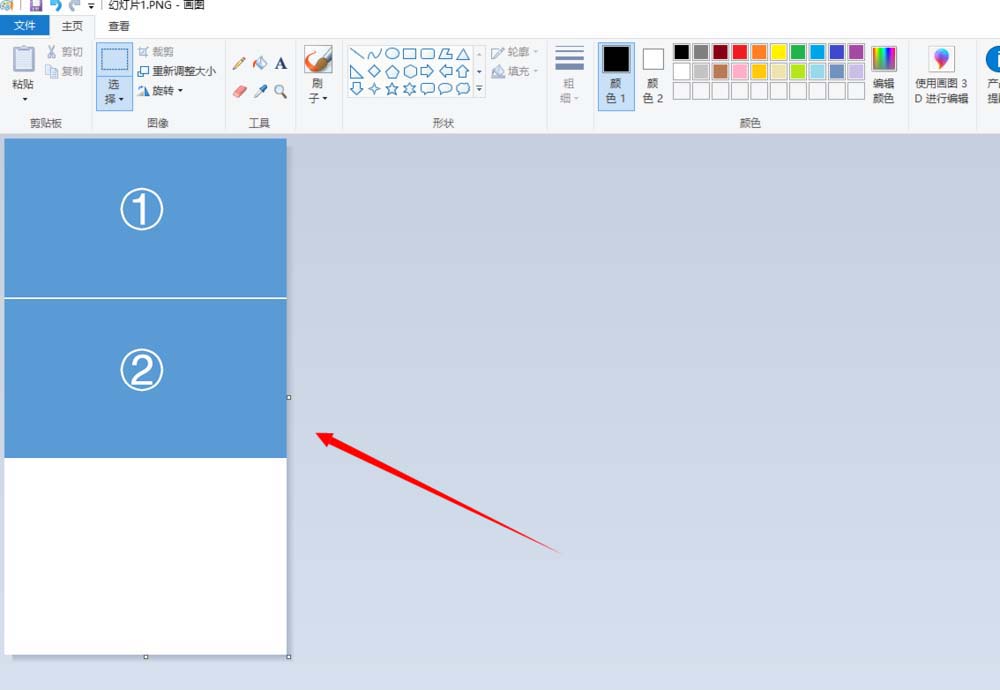
Task: Choose the Rounded rectangular callout shape
Action: pos(427,88)
